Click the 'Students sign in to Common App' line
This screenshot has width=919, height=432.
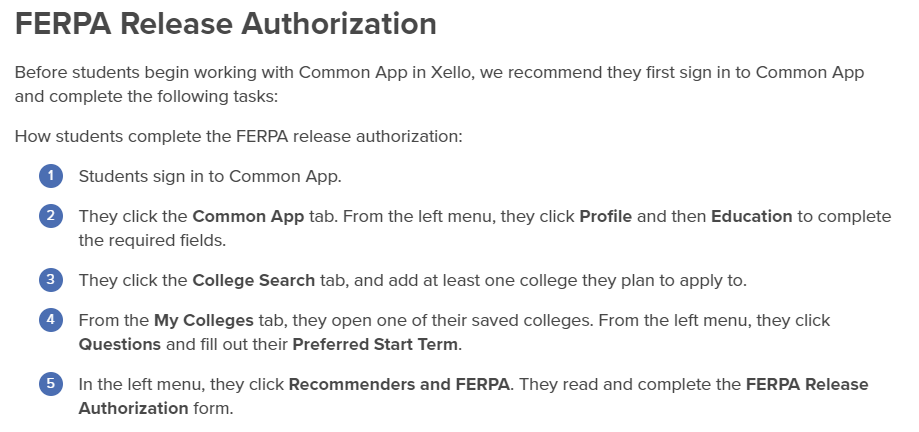tap(210, 177)
